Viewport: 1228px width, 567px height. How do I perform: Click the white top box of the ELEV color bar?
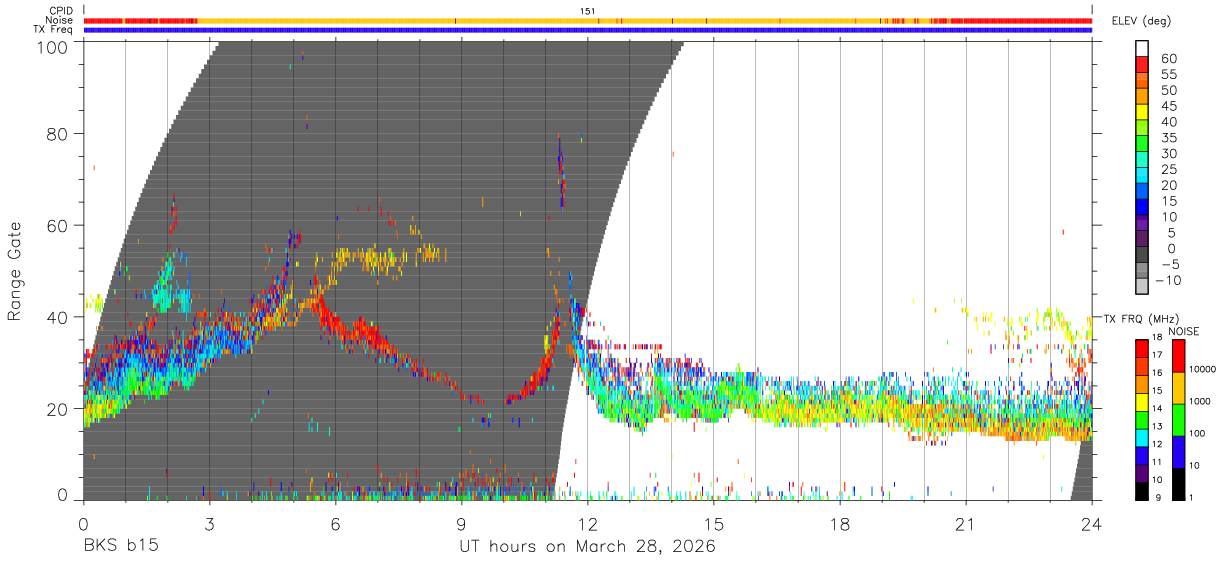coord(1142,49)
